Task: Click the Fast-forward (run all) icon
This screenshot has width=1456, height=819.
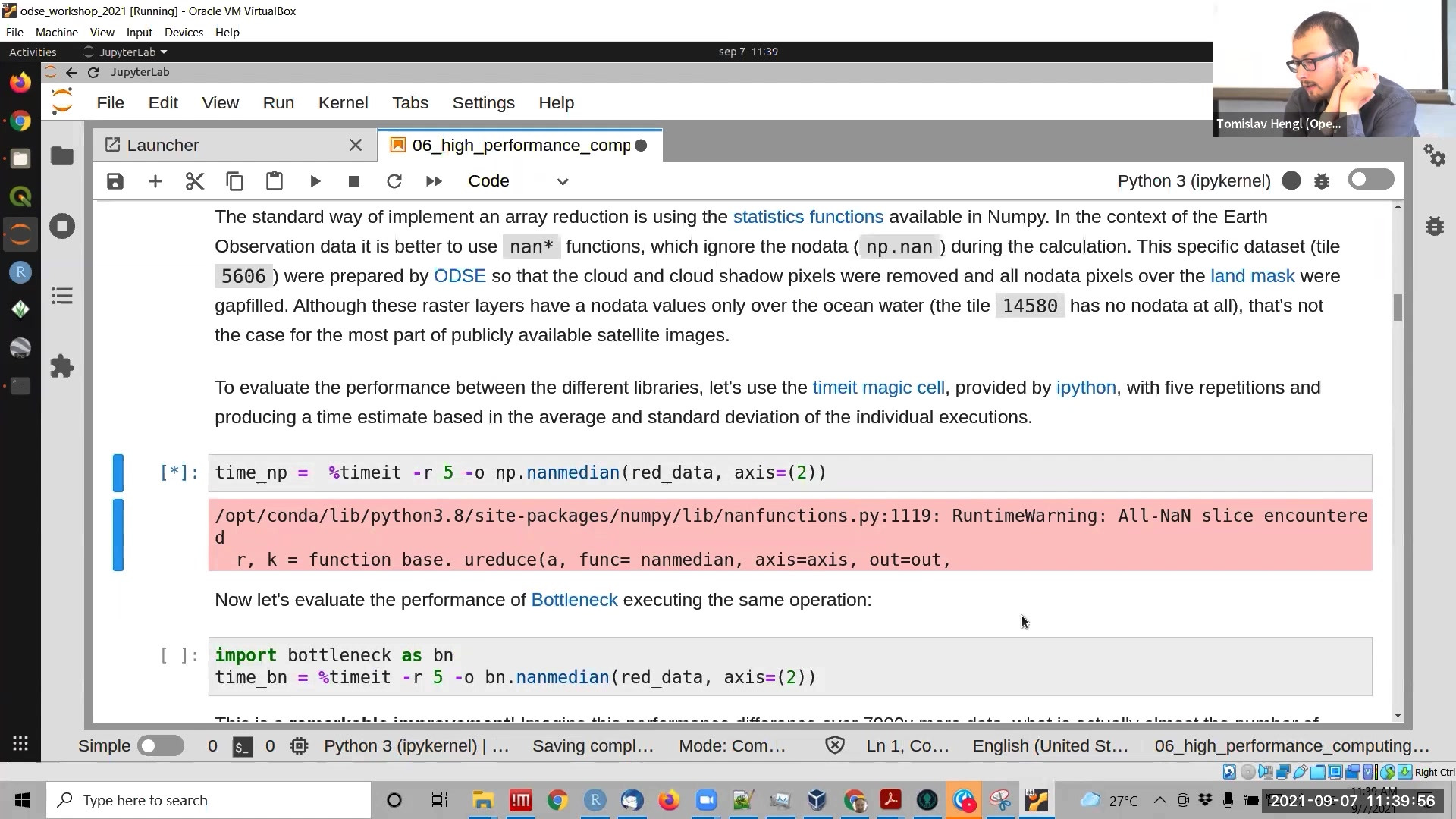Action: pos(434,180)
